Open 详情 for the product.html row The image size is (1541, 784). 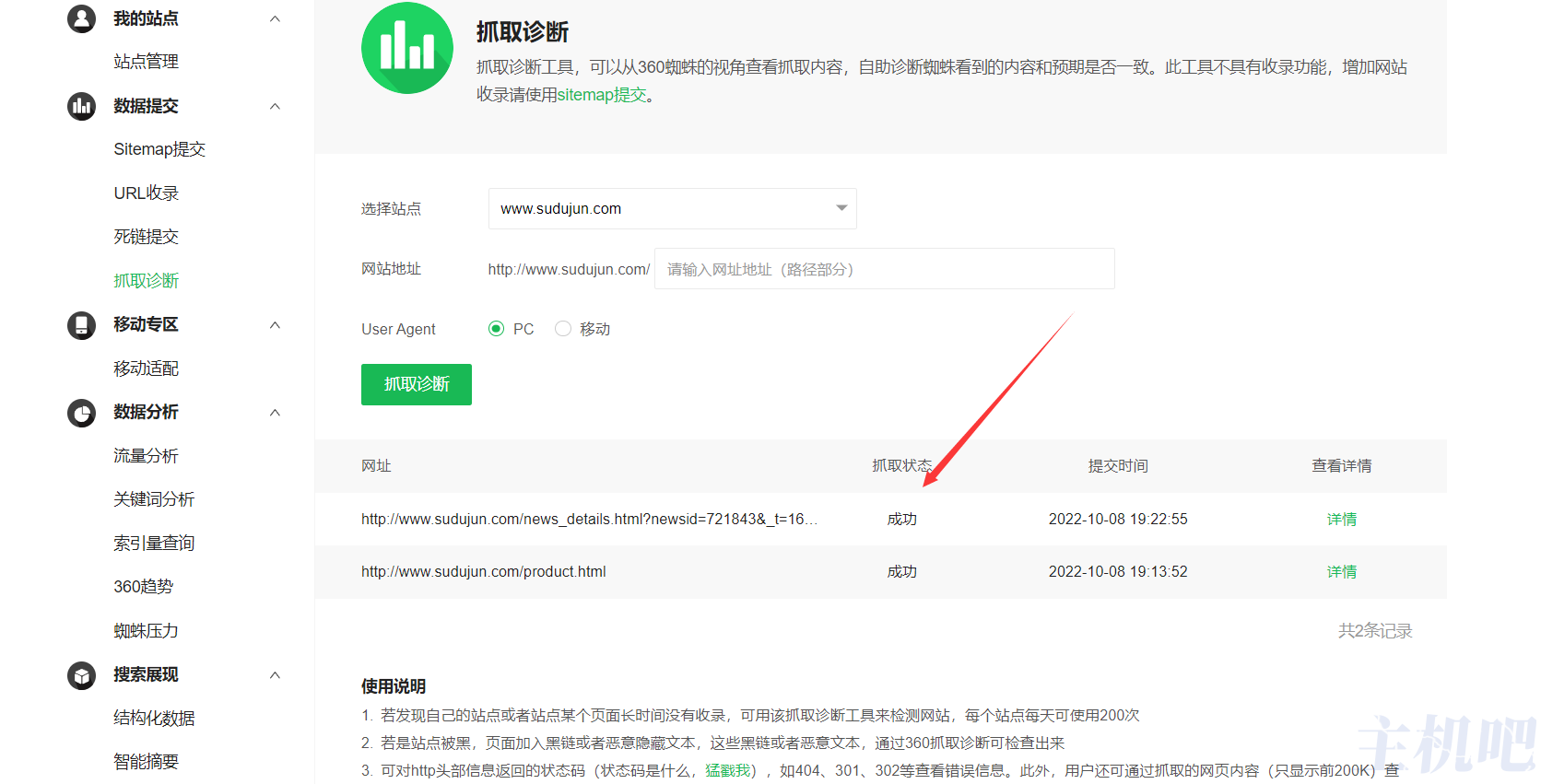[x=1342, y=572]
